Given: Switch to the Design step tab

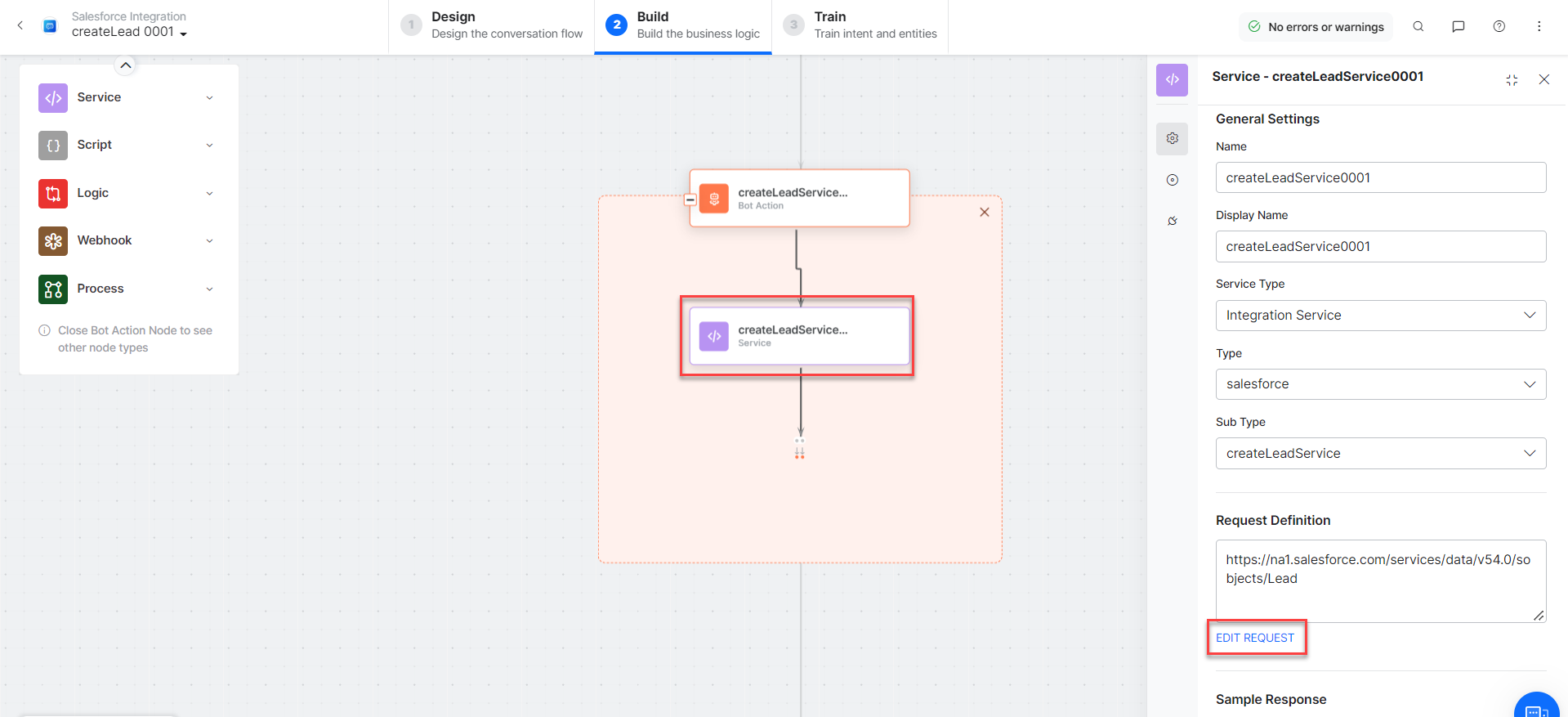Looking at the screenshot, I should click(492, 25).
